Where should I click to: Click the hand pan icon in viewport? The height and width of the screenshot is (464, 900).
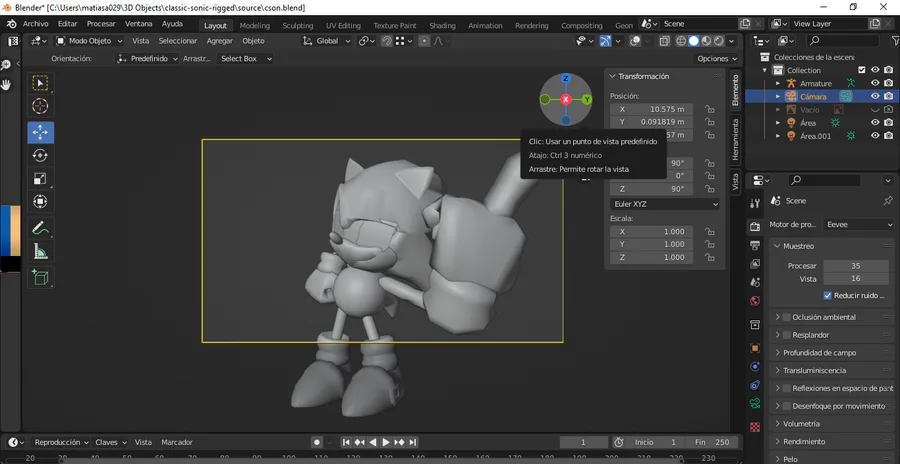(6, 84)
